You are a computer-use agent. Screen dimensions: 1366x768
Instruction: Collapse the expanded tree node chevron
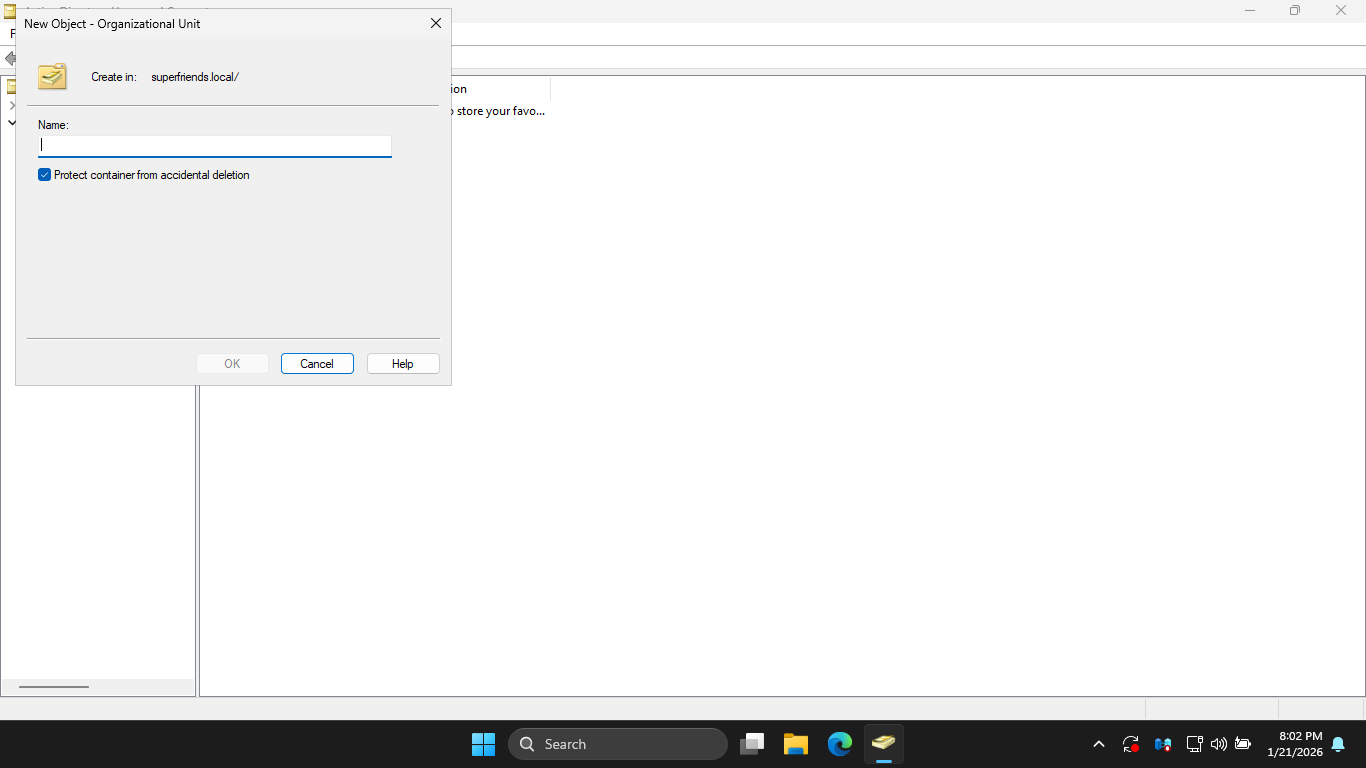12,122
